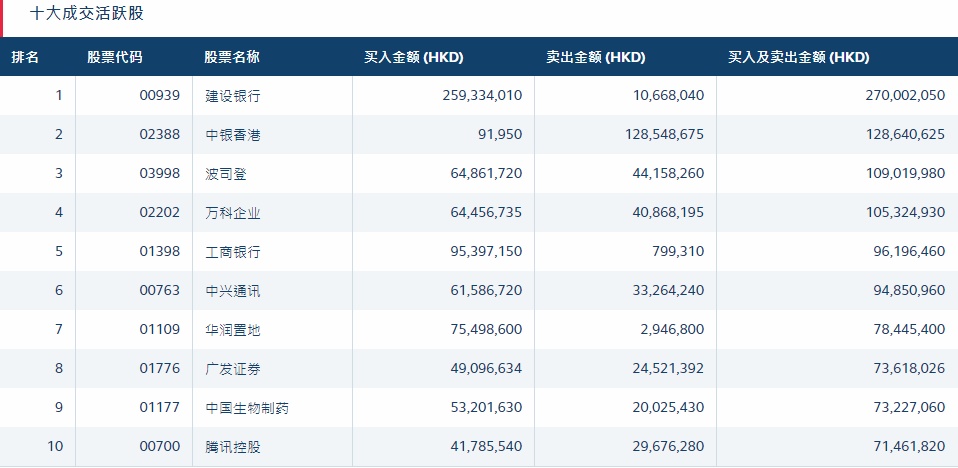Click buy amount 64,456,735
The image size is (958, 468).
tap(486, 213)
